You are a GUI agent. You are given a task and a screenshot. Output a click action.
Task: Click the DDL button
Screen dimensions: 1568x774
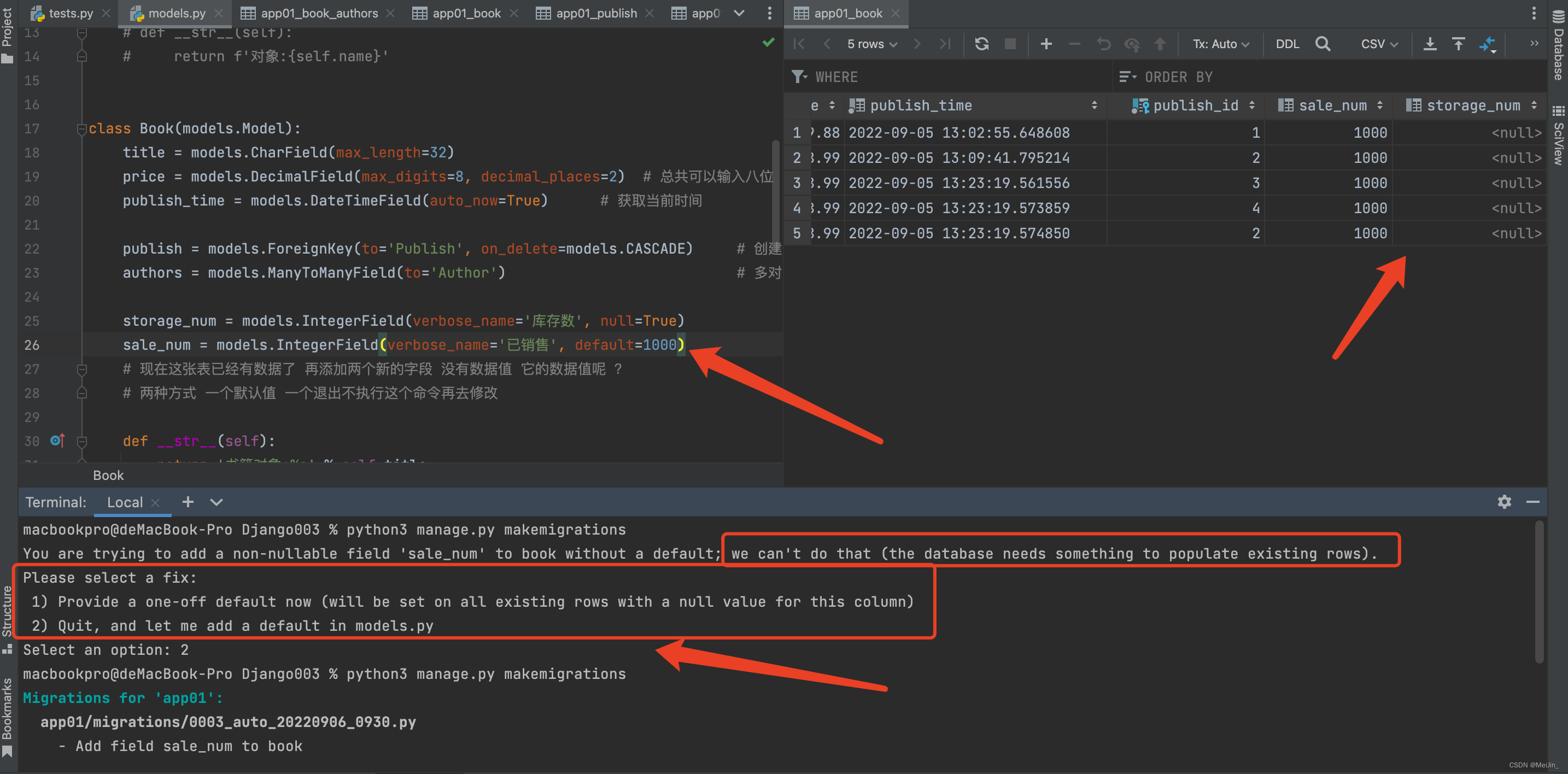[1287, 44]
